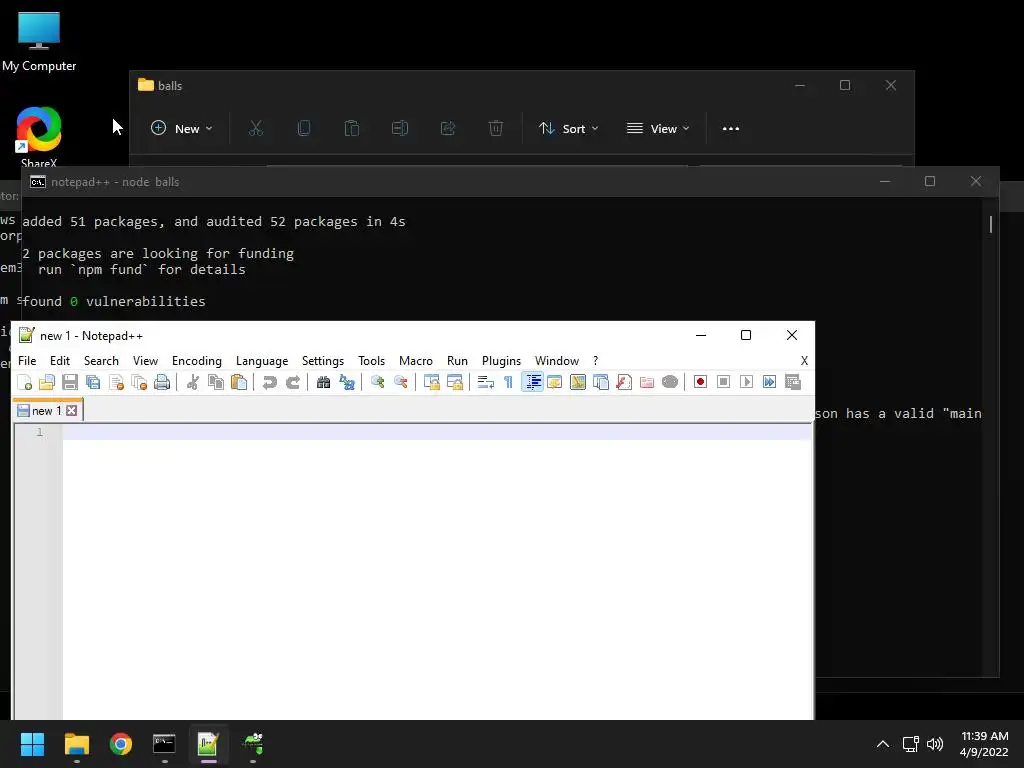Image resolution: width=1024 pixels, height=768 pixels.
Task: Redo the action in Notepad++ toolbar
Action: (x=293, y=383)
